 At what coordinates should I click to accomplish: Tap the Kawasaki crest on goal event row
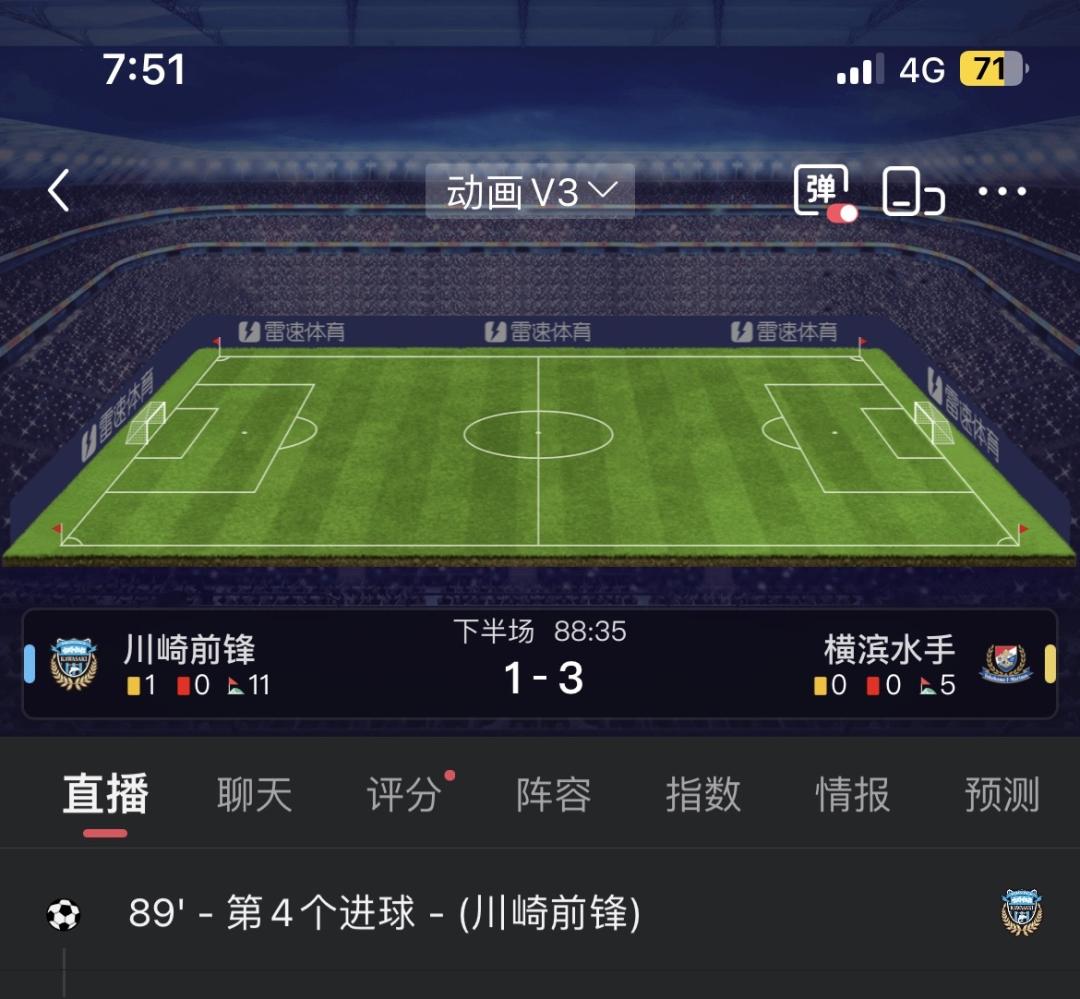pyautogui.click(x=1021, y=912)
